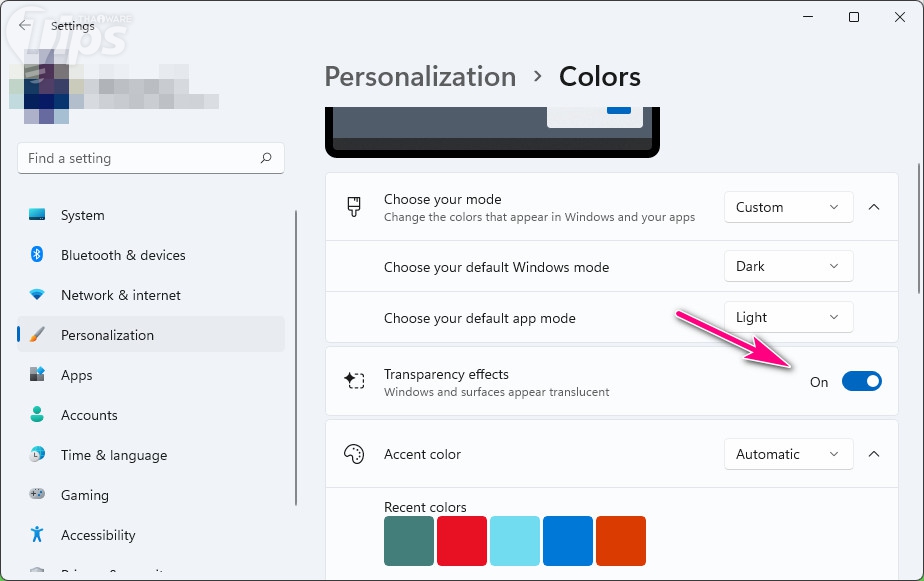Click the Personalization breadcrumb link
This screenshot has width=924, height=581.
[420, 77]
